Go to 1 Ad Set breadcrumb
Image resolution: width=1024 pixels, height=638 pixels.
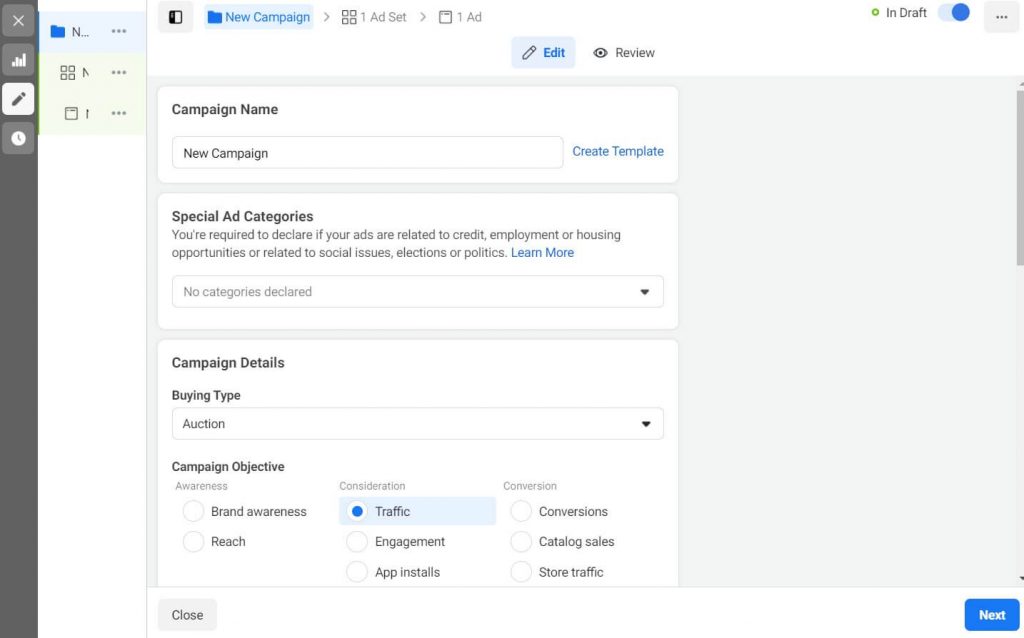pyautogui.click(x=374, y=17)
